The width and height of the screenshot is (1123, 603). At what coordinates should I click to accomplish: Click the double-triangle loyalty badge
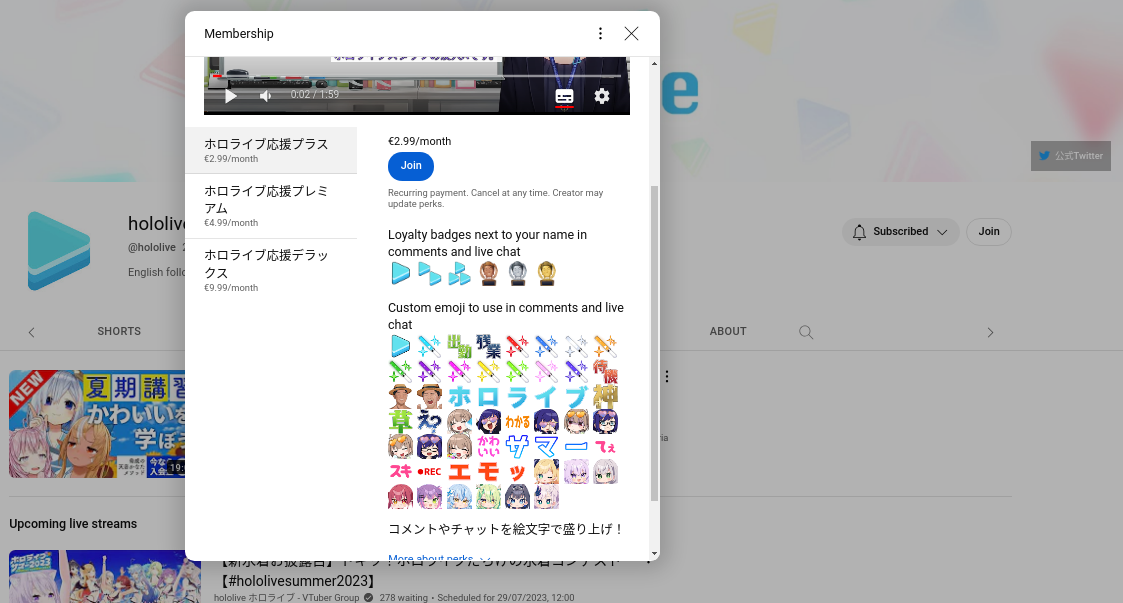point(430,273)
